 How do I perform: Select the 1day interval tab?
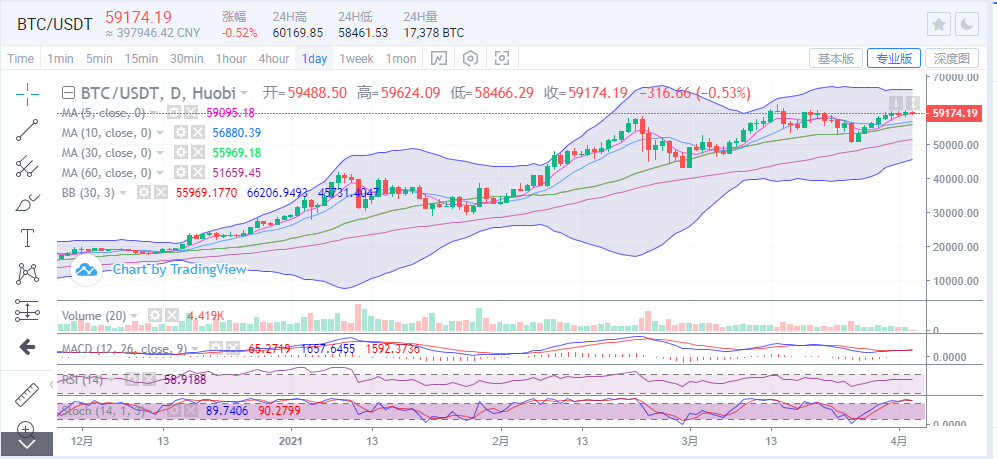(314, 58)
